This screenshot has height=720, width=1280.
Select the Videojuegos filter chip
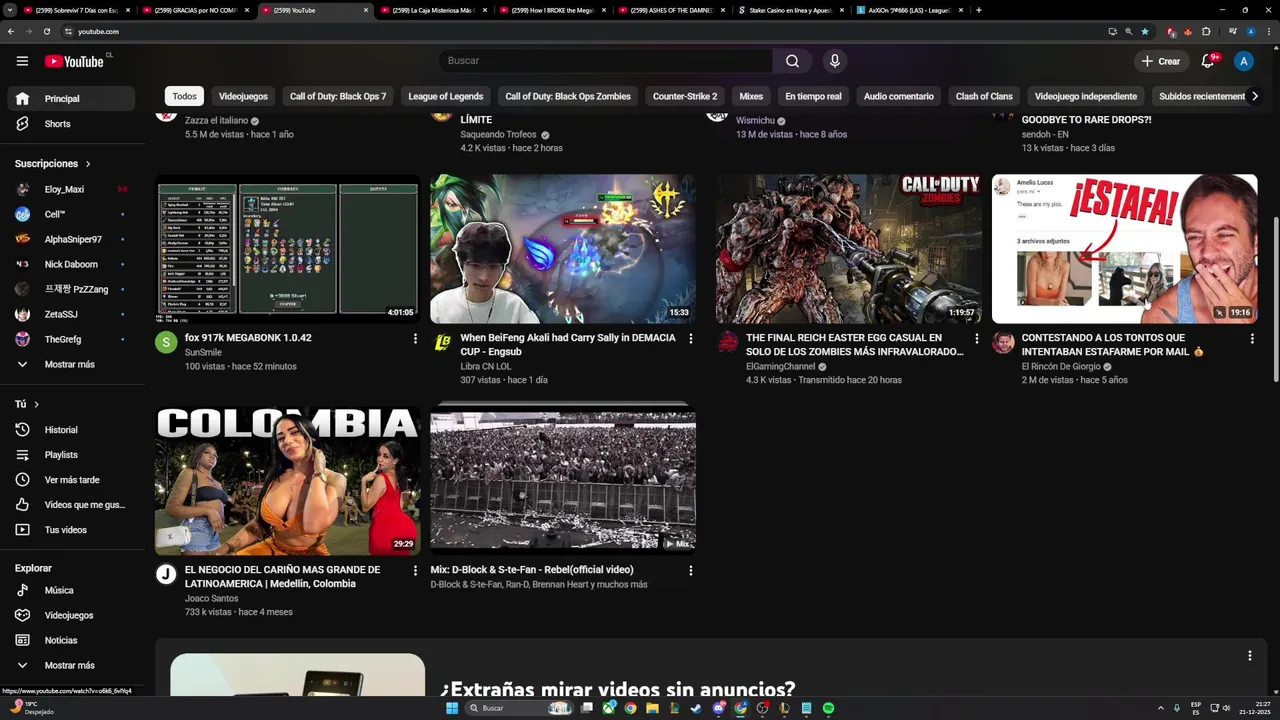[x=243, y=96]
